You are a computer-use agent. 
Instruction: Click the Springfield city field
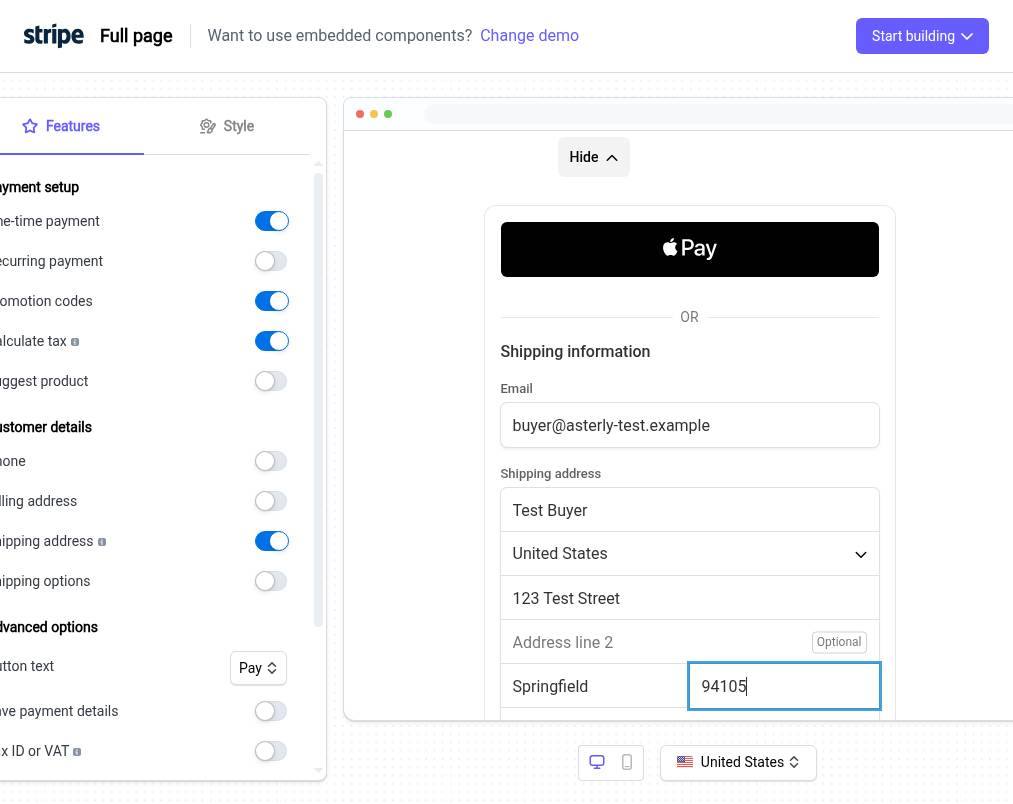tap(594, 686)
